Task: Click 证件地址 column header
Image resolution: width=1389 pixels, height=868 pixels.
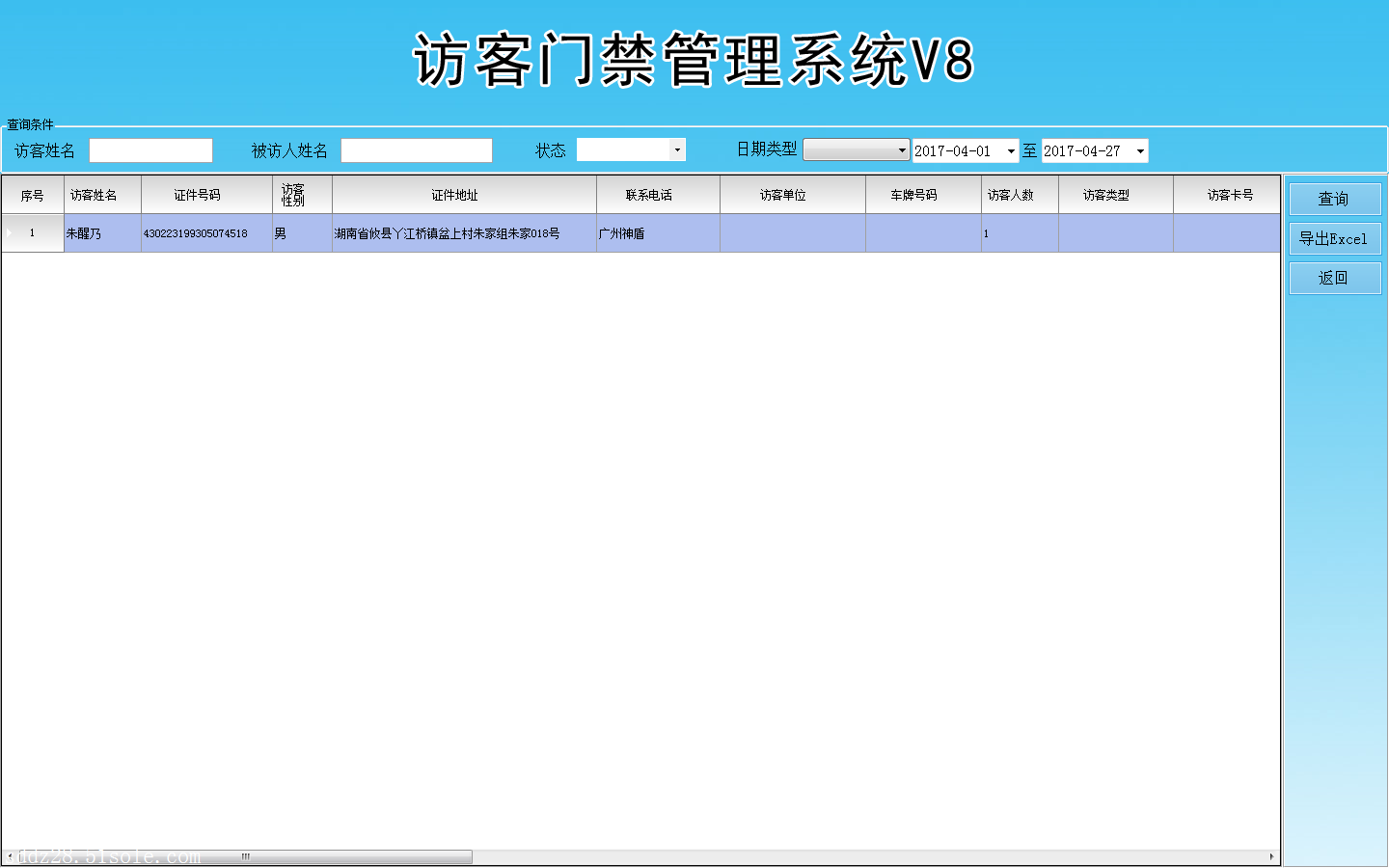Action: pyautogui.click(x=464, y=195)
